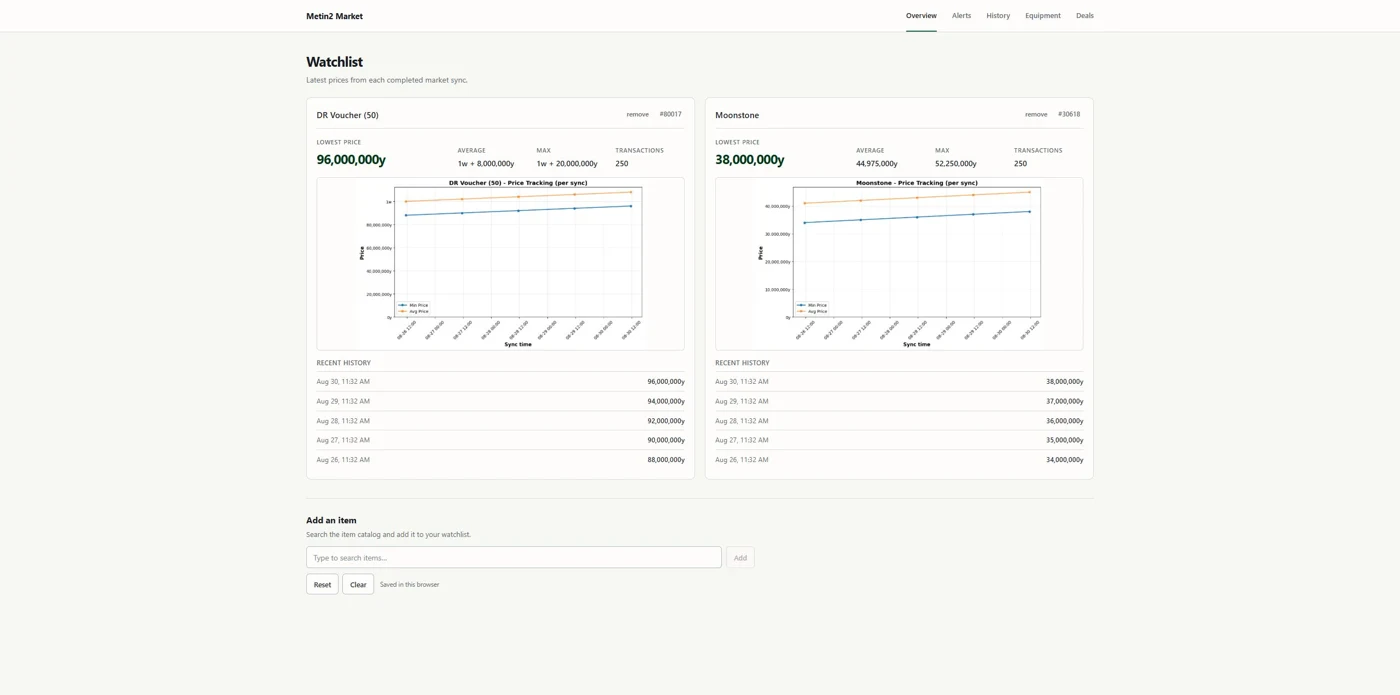
Task: Select the DR Voucher (50) card title
Action: pos(347,115)
